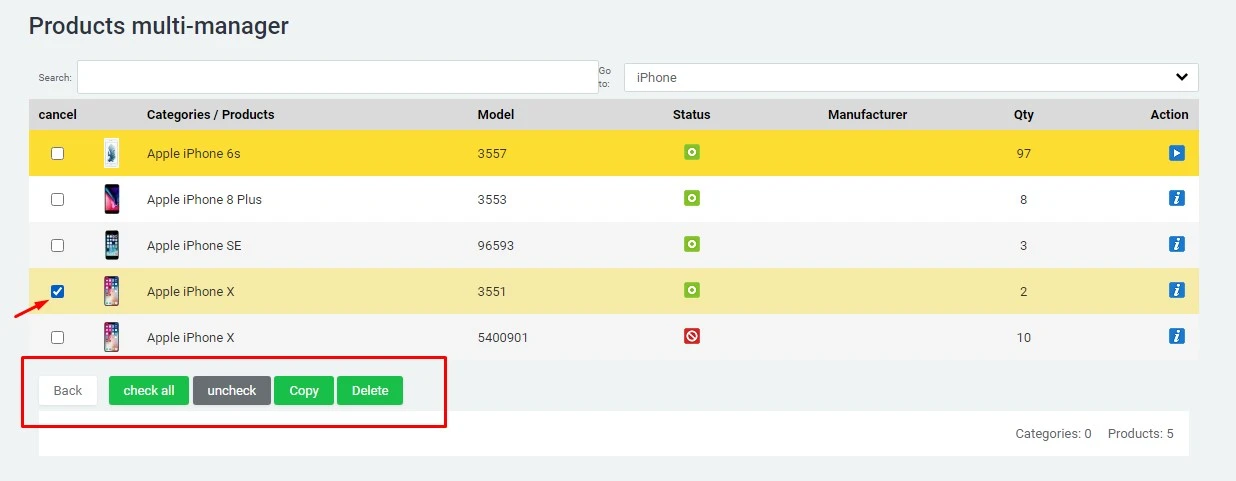Open info icon for Apple iPhone 8 Plus
This screenshot has width=1236, height=481.
click(x=1177, y=198)
